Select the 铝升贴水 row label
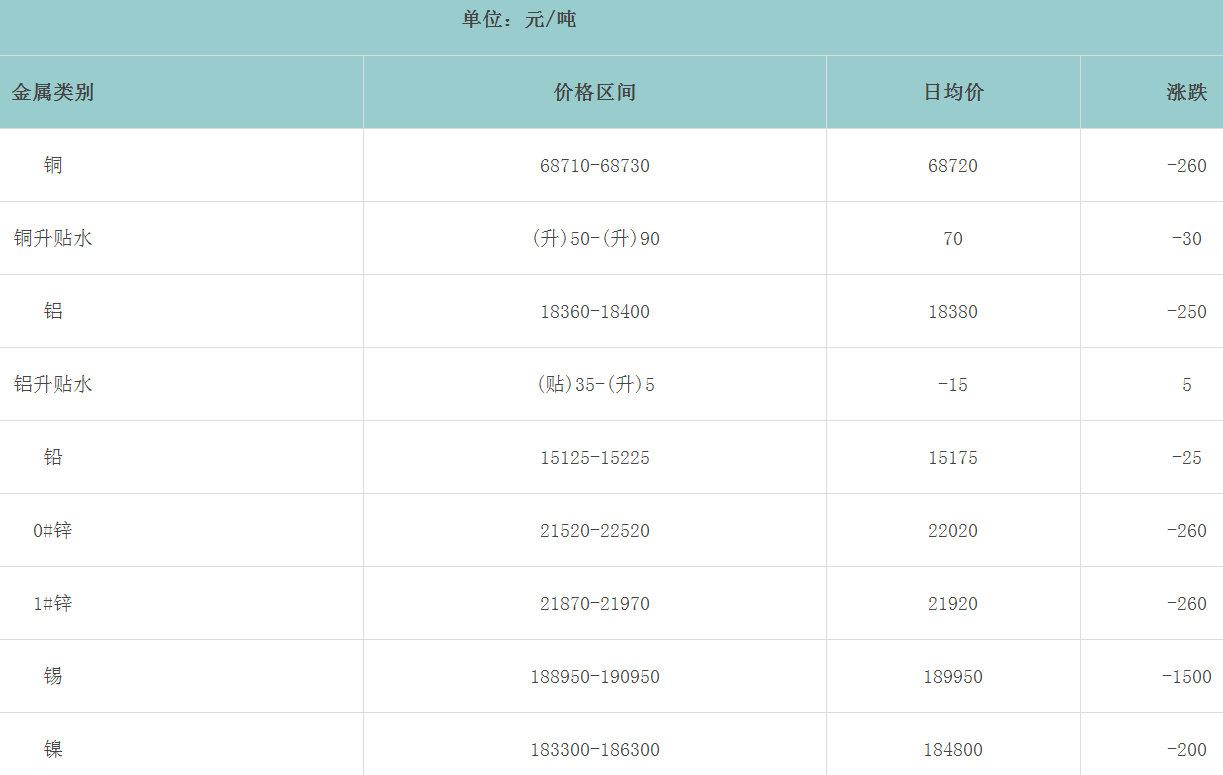 pyautogui.click(x=53, y=384)
